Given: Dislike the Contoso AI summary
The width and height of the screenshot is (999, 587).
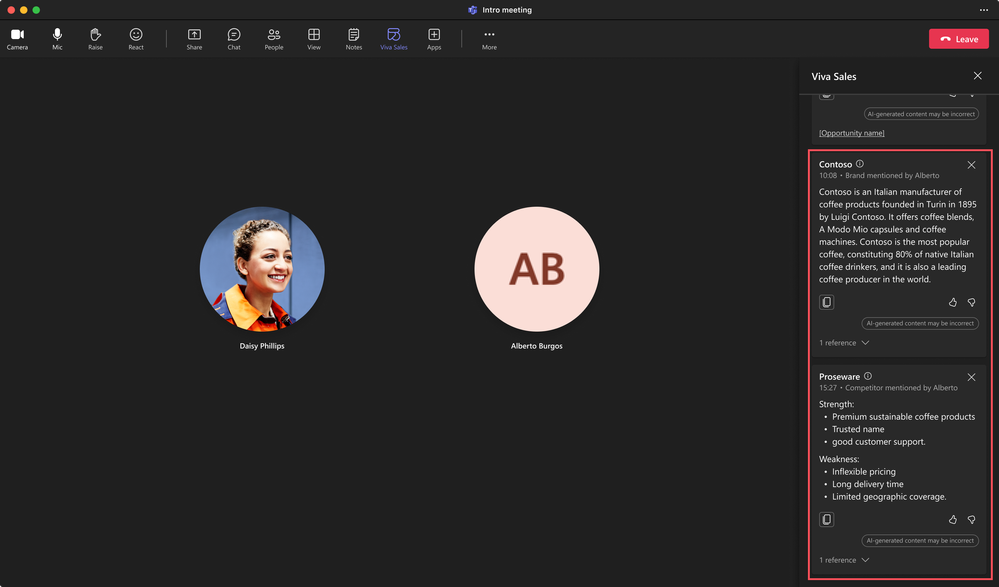Looking at the screenshot, I should 972,302.
